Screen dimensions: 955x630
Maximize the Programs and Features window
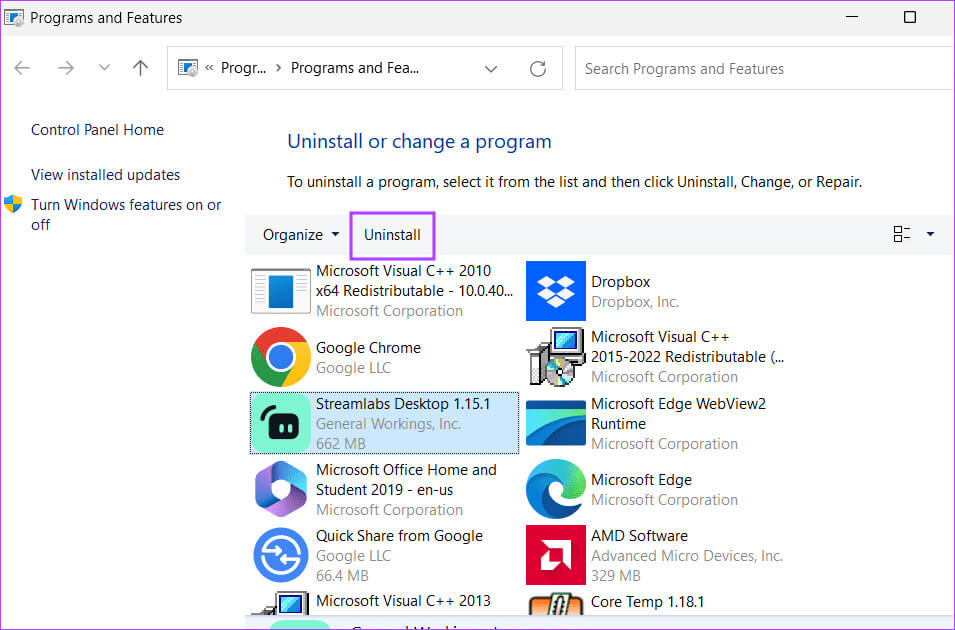(x=909, y=17)
